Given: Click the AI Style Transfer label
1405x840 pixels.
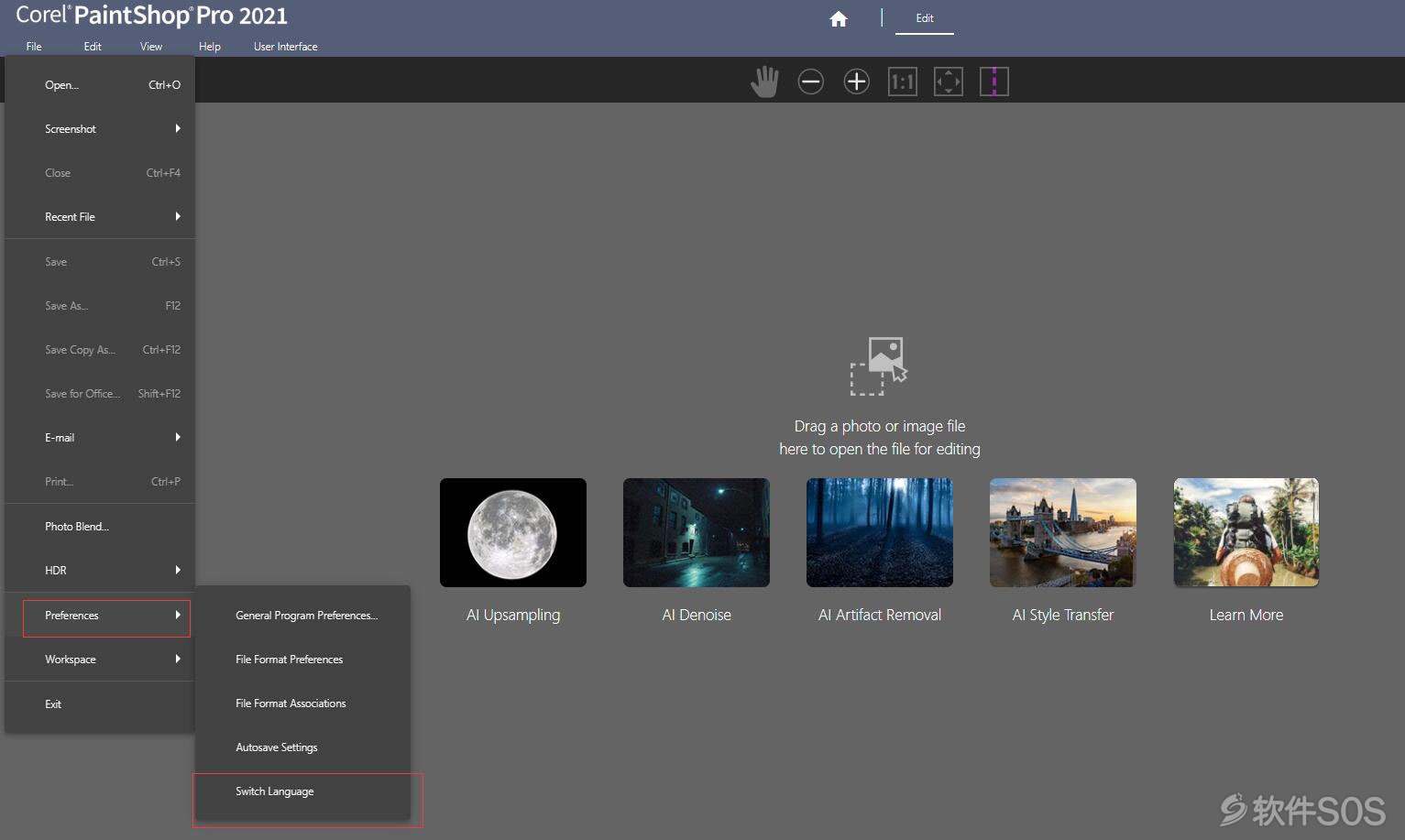Looking at the screenshot, I should [1063, 616].
